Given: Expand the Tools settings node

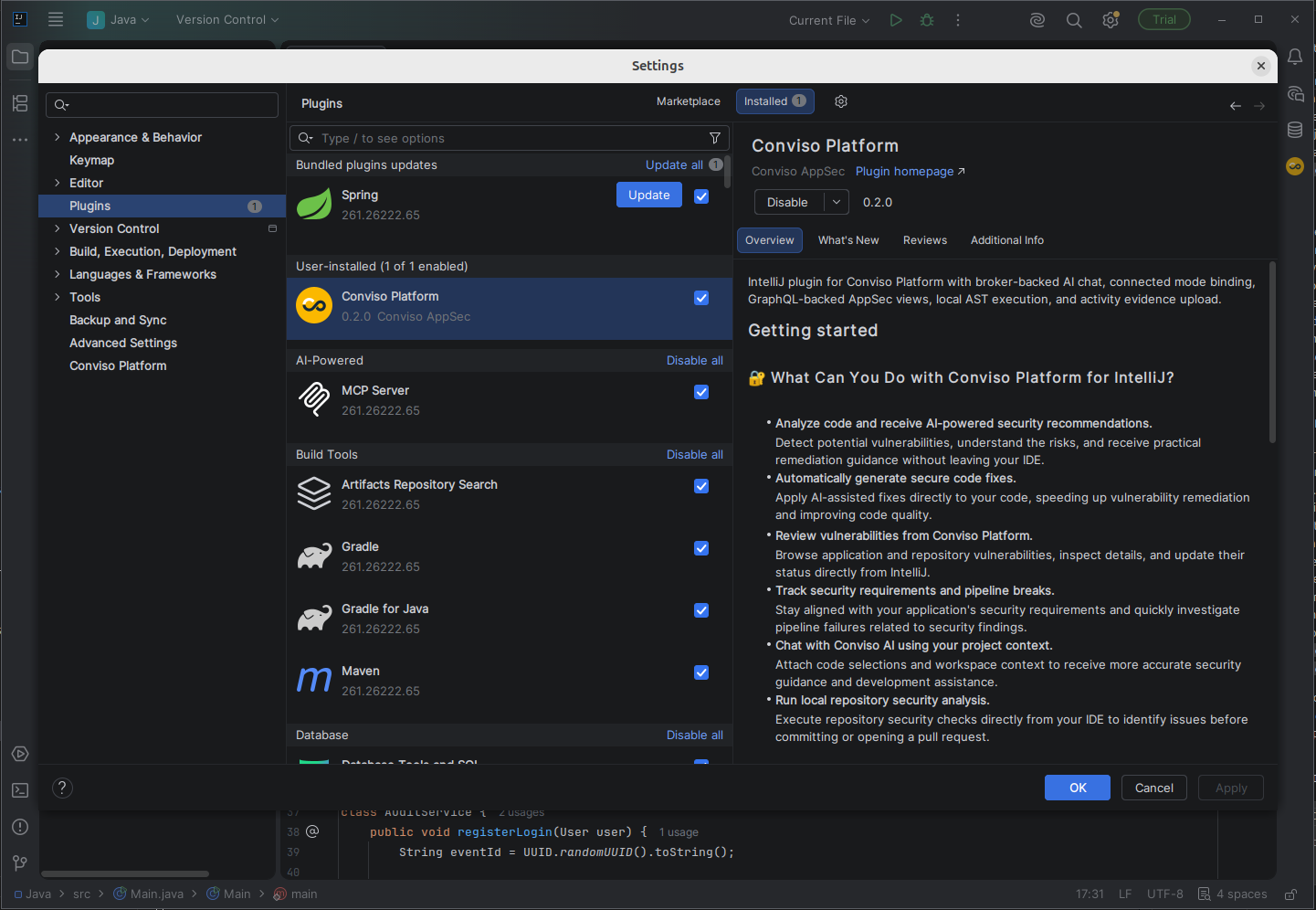Looking at the screenshot, I should (57, 297).
